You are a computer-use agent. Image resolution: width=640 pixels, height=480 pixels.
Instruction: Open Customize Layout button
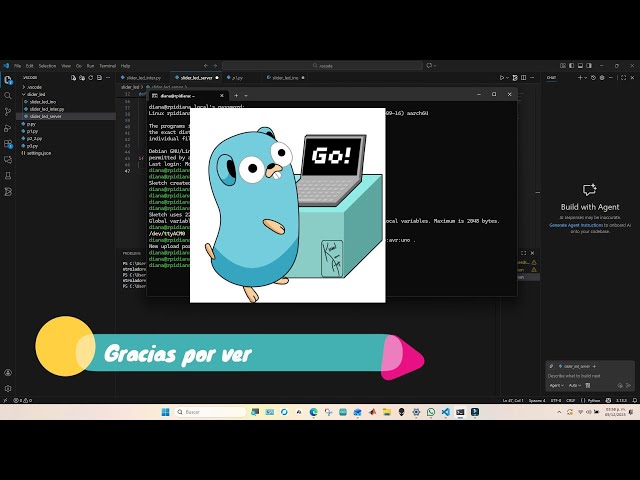(x=563, y=65)
